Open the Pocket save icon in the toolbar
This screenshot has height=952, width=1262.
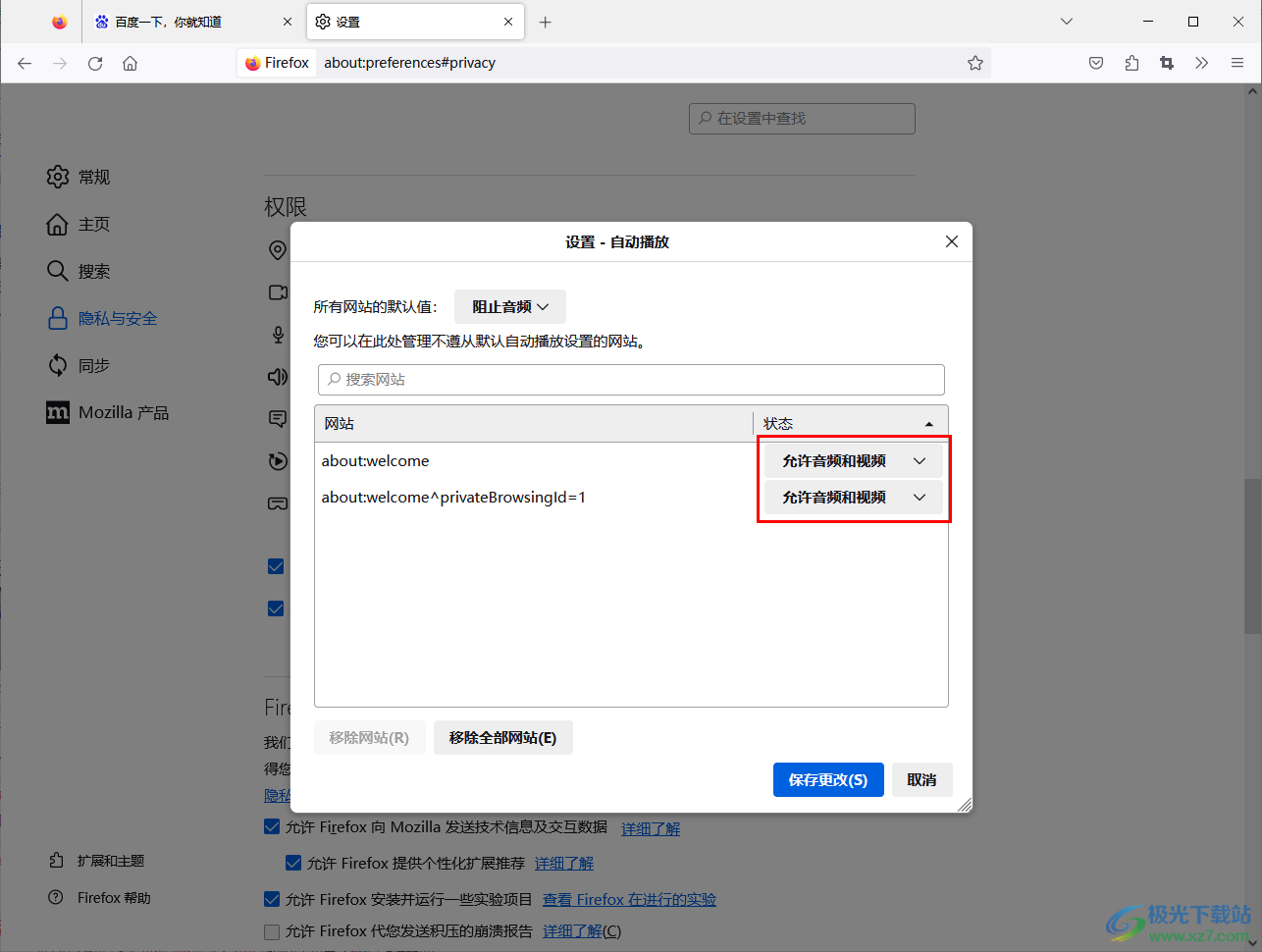pyautogui.click(x=1096, y=63)
